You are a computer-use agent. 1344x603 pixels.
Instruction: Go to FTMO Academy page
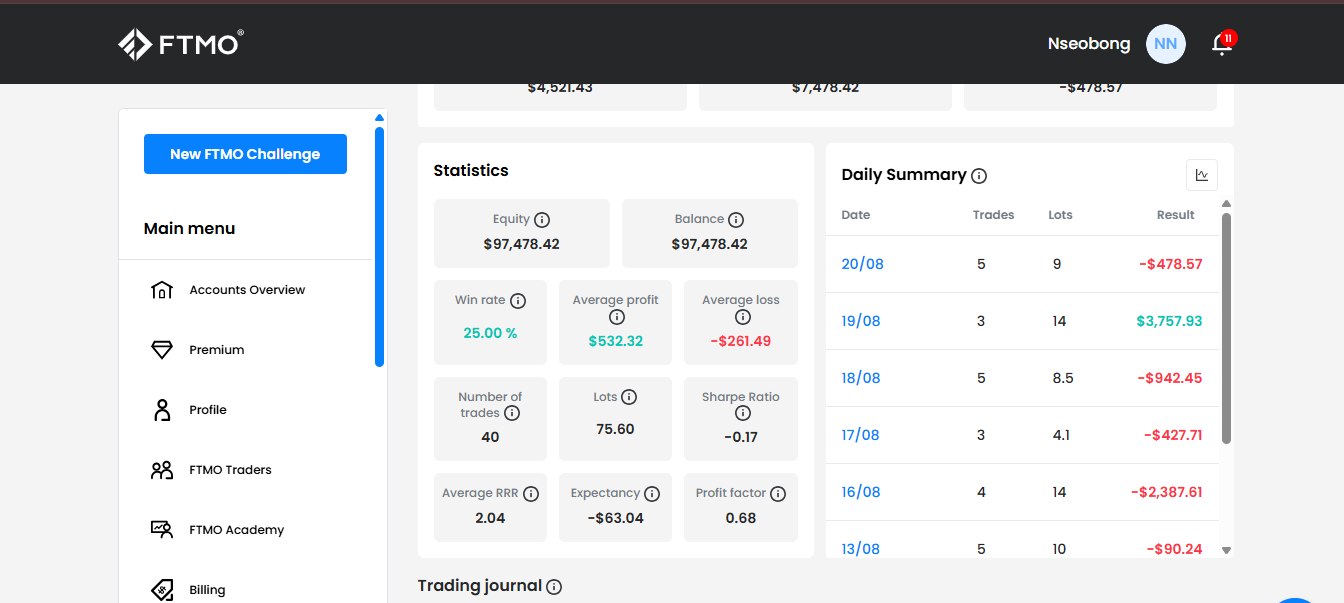click(x=236, y=530)
